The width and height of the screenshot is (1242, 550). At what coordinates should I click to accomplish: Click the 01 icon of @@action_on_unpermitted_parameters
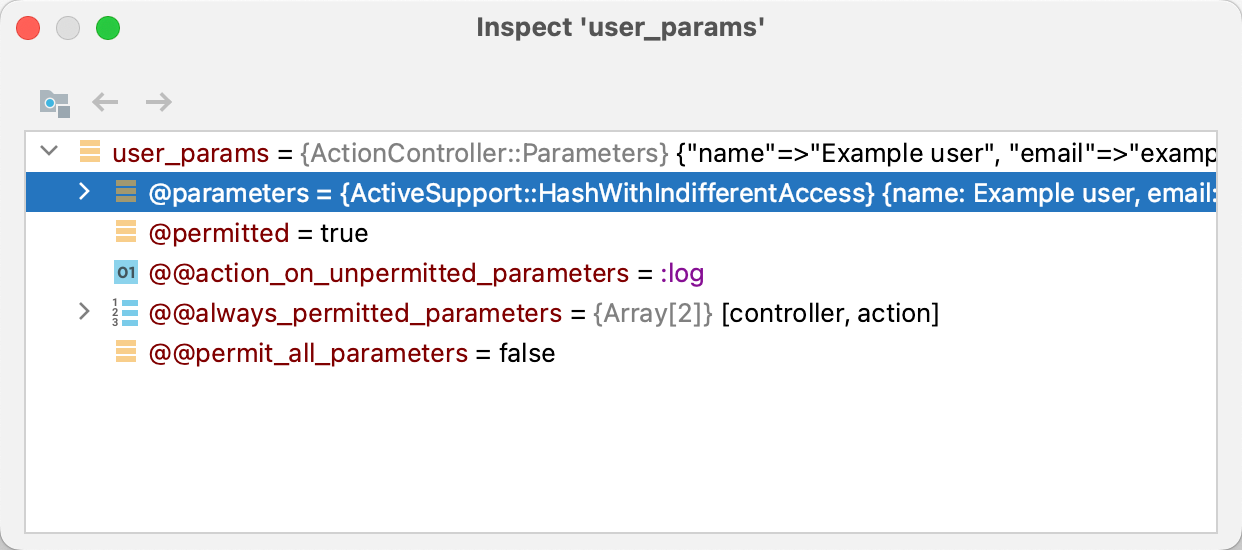click(x=126, y=273)
